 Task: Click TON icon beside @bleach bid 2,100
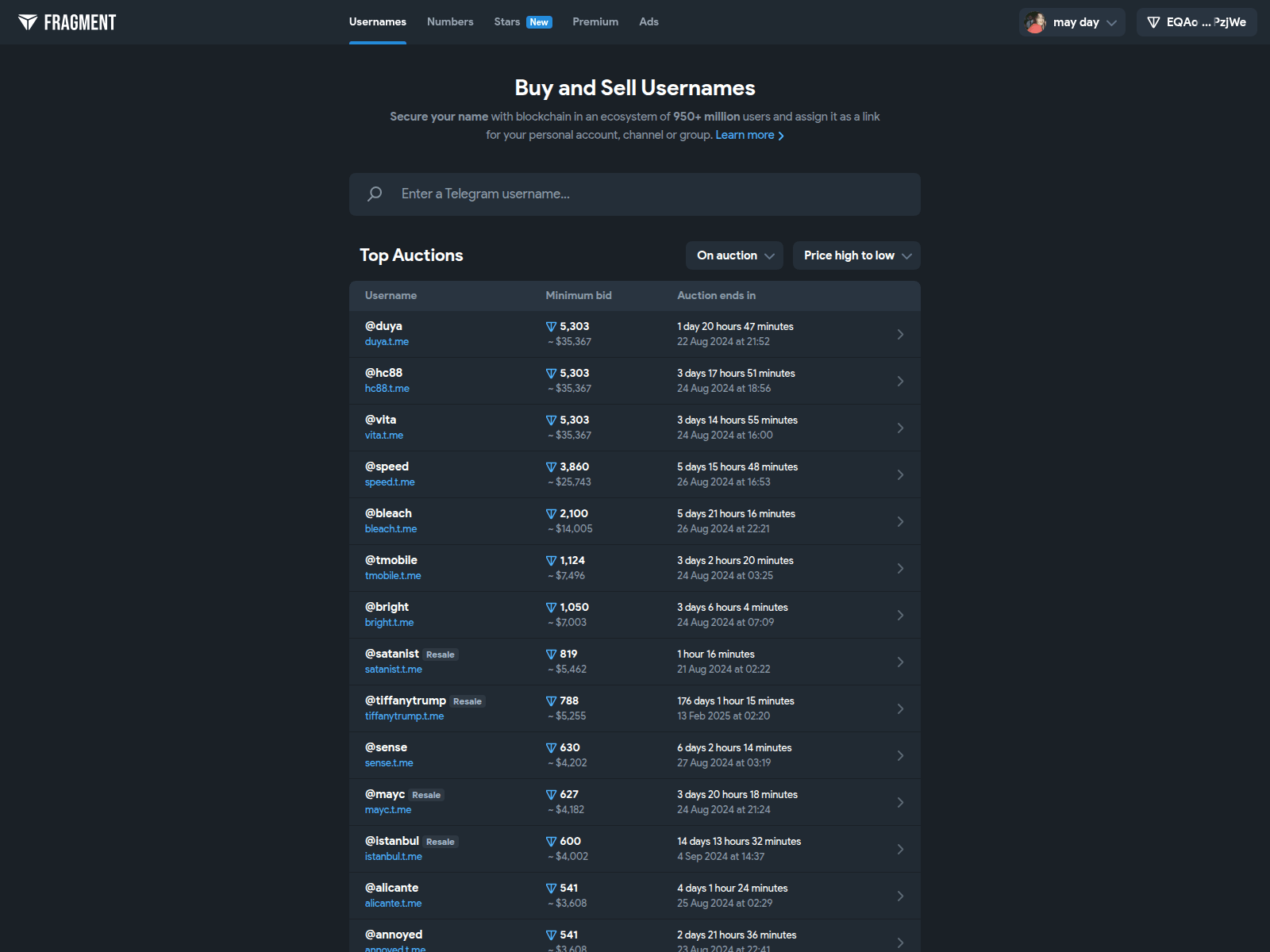pos(551,514)
